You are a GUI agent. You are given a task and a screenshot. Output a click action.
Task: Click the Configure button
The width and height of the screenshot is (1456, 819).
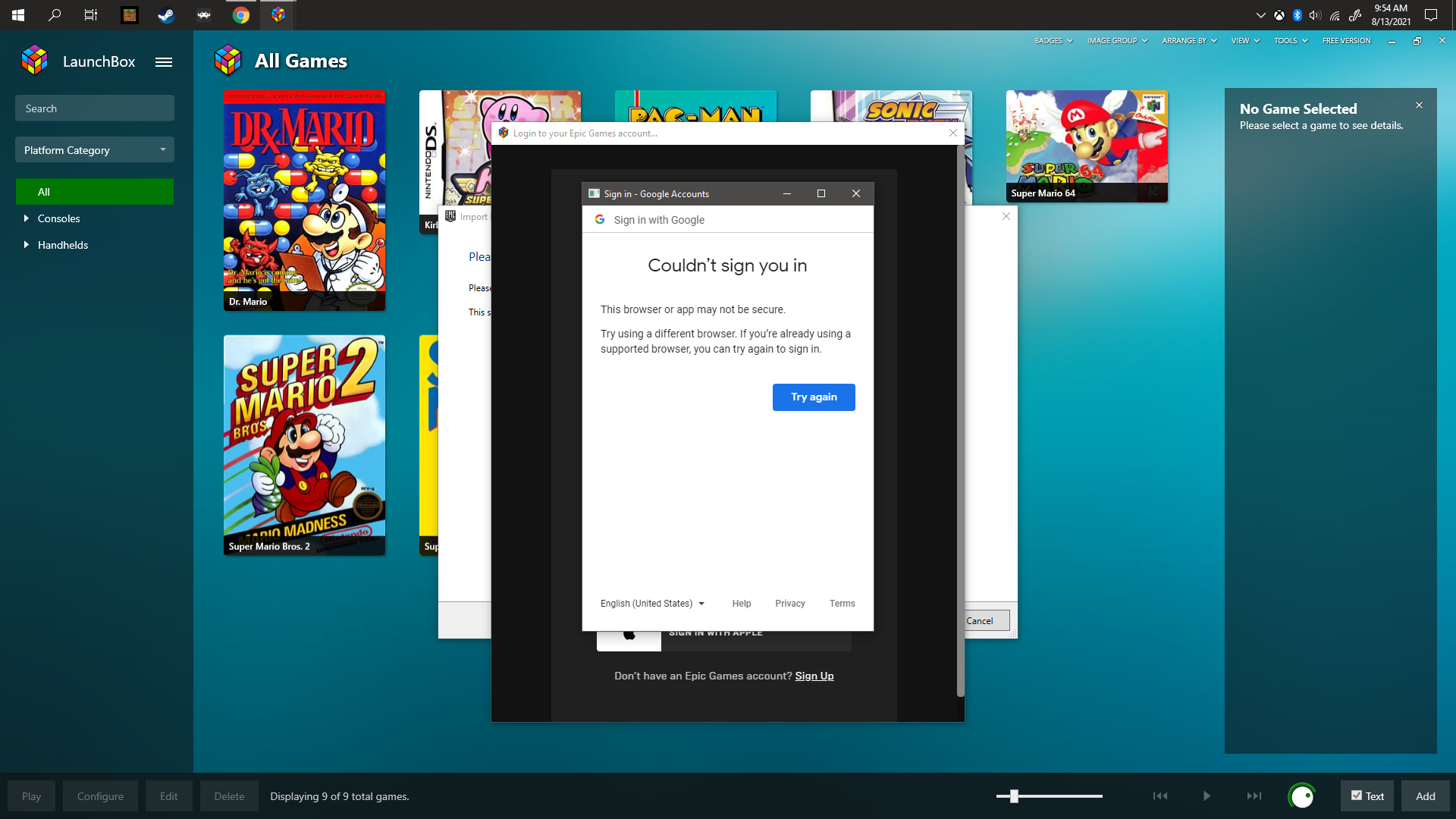coord(100,796)
